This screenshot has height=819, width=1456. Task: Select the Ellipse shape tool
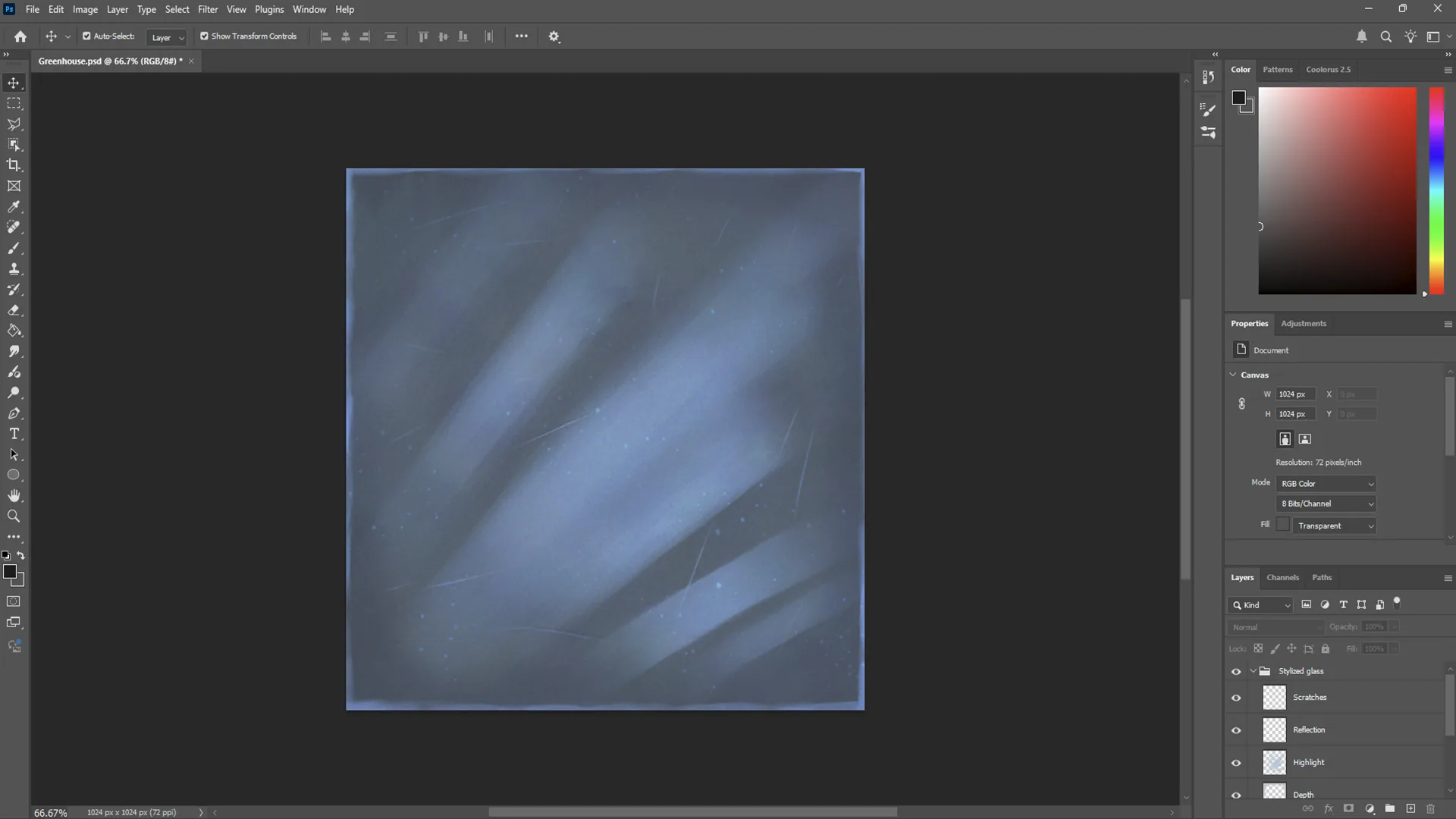click(14, 475)
